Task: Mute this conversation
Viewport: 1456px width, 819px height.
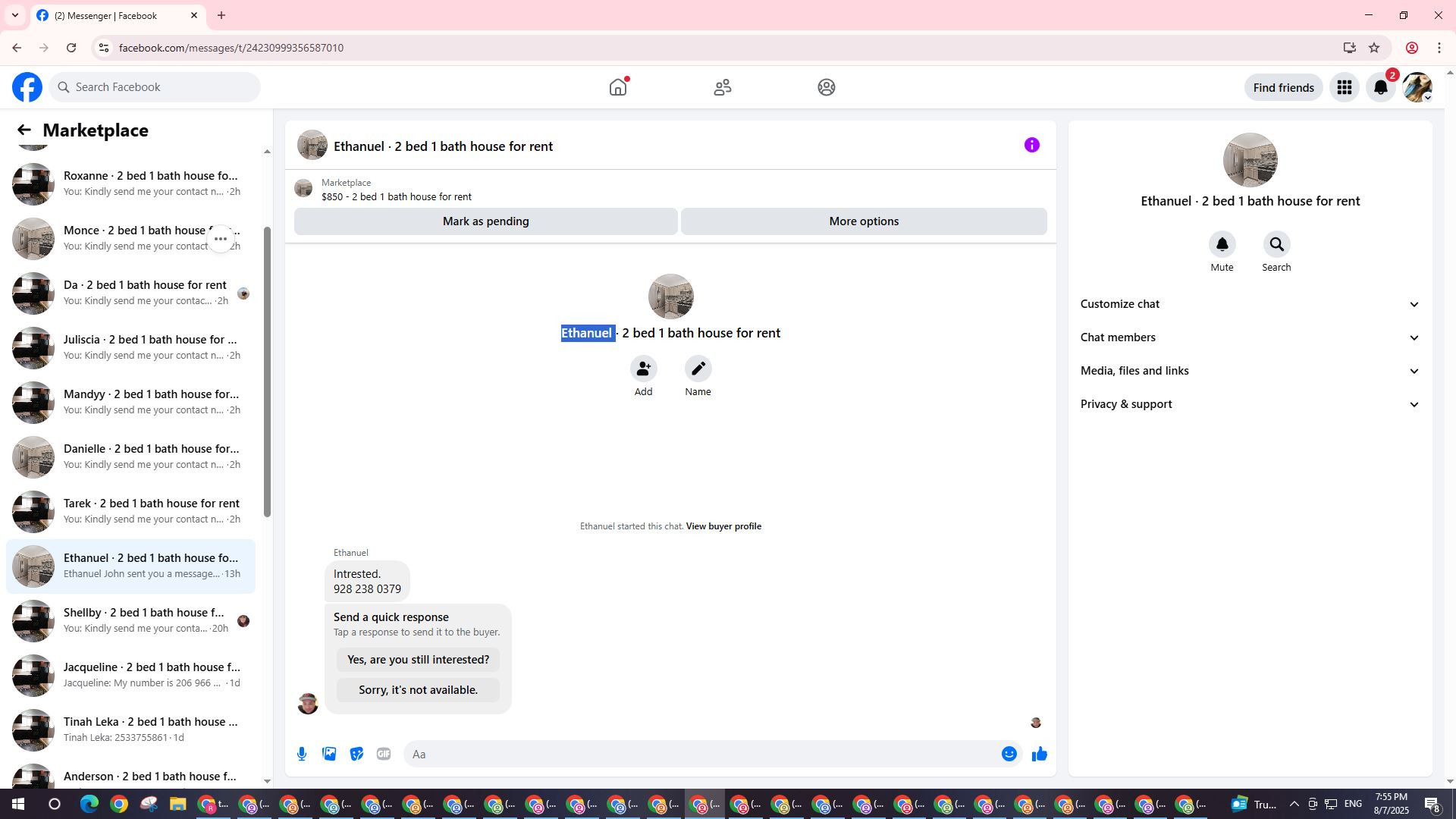Action: point(1222,244)
